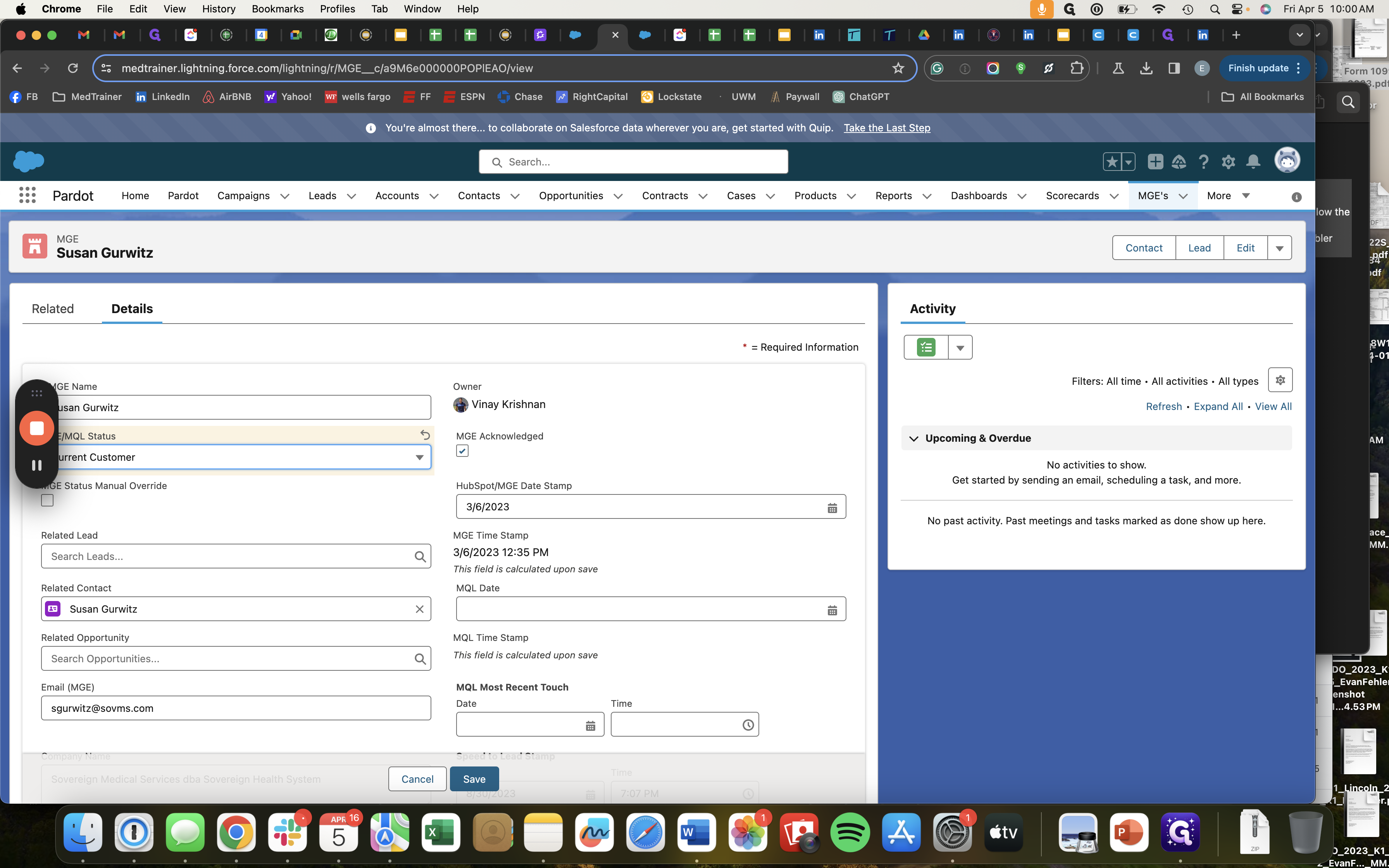1389x868 pixels.
Task: Open the global actions plus icon
Action: [1155, 162]
